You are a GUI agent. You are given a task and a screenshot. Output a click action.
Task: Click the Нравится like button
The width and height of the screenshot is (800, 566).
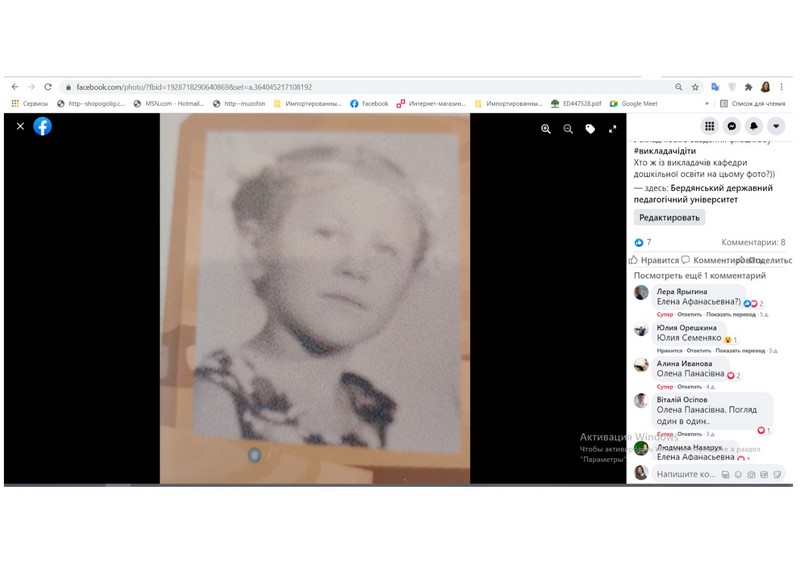(655, 260)
